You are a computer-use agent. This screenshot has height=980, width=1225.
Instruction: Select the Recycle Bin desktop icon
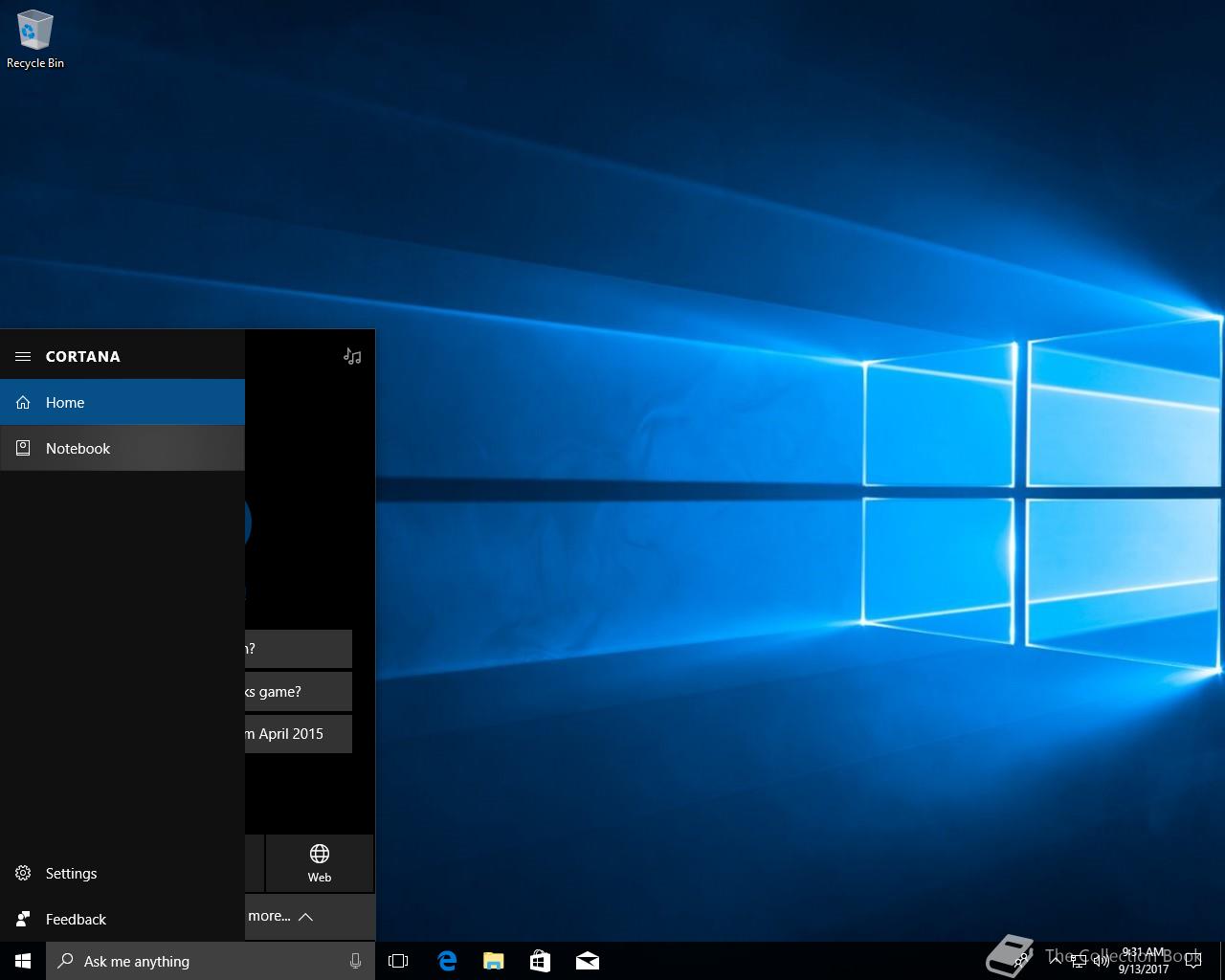tap(35, 39)
